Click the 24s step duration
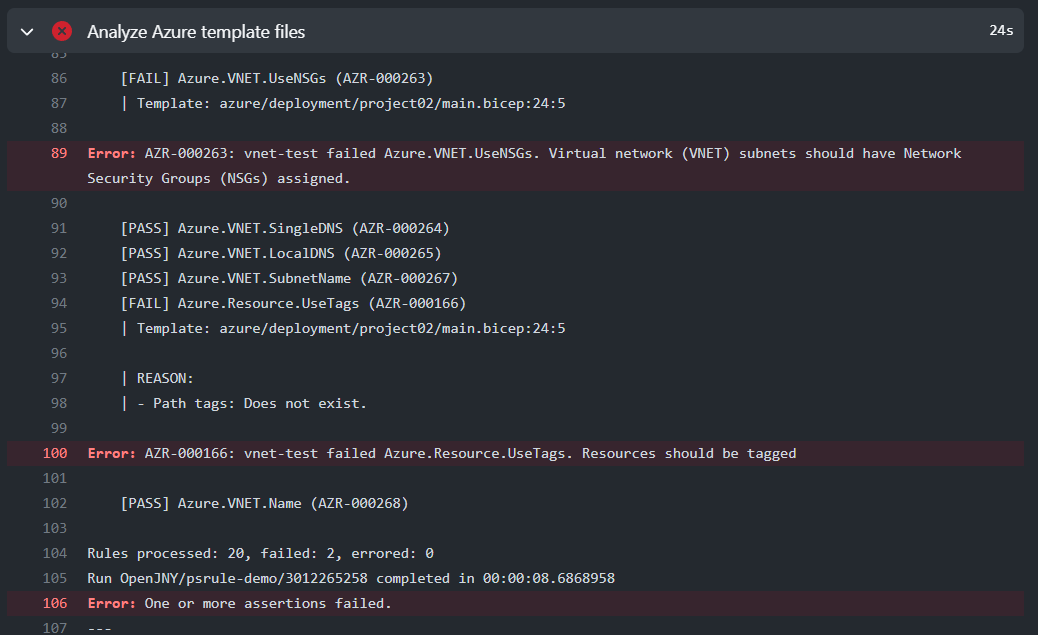Viewport: 1038px width, 635px height. tap(1001, 30)
